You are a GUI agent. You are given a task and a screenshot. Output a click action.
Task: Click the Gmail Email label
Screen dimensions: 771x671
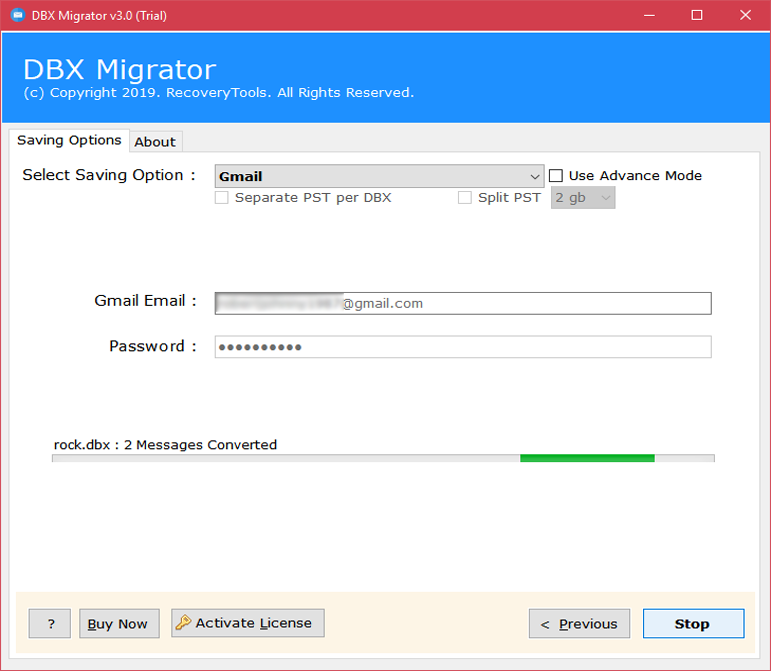pyautogui.click(x=145, y=300)
